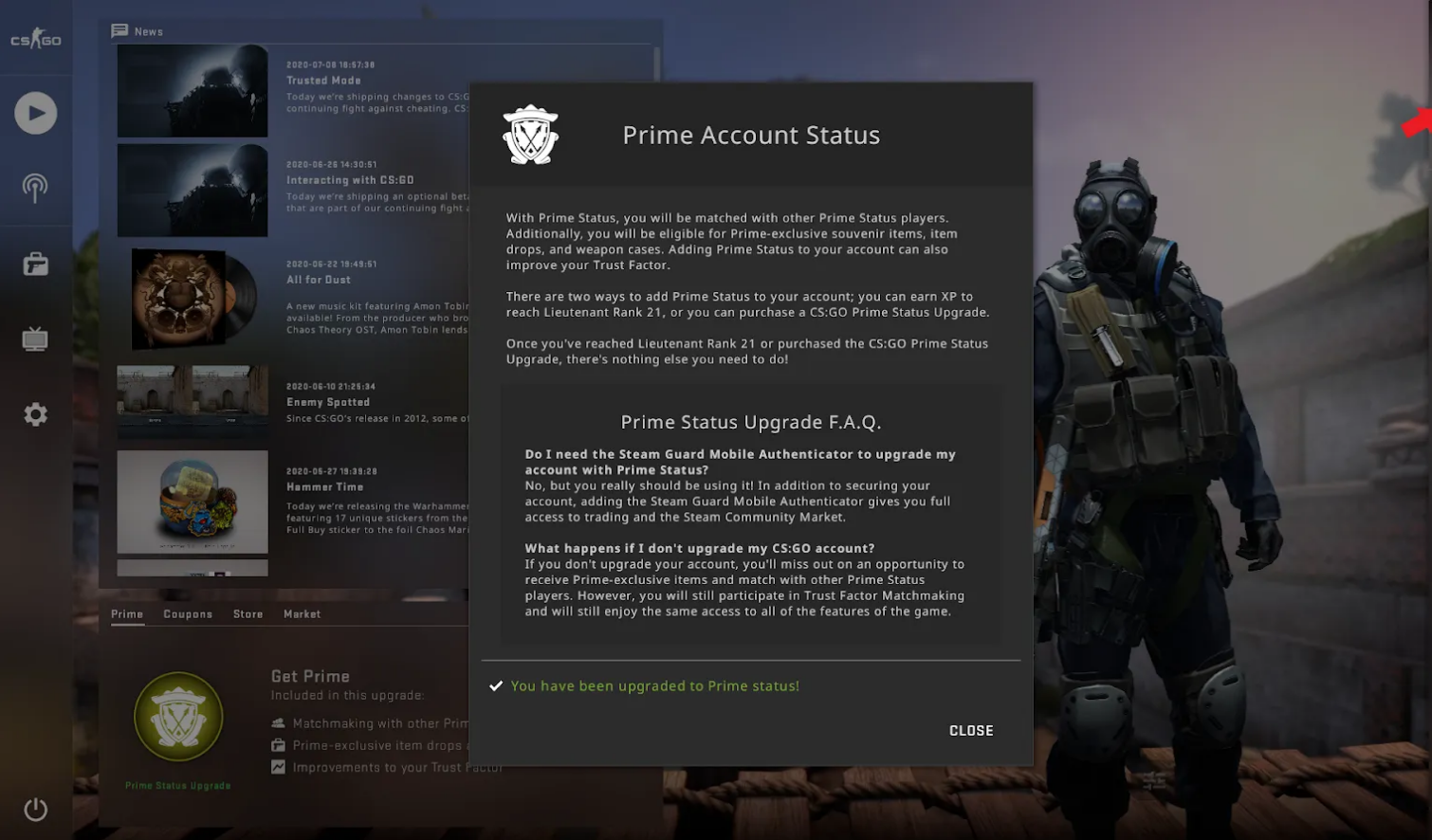Select the Prime tab
1432x840 pixels.
[127, 614]
